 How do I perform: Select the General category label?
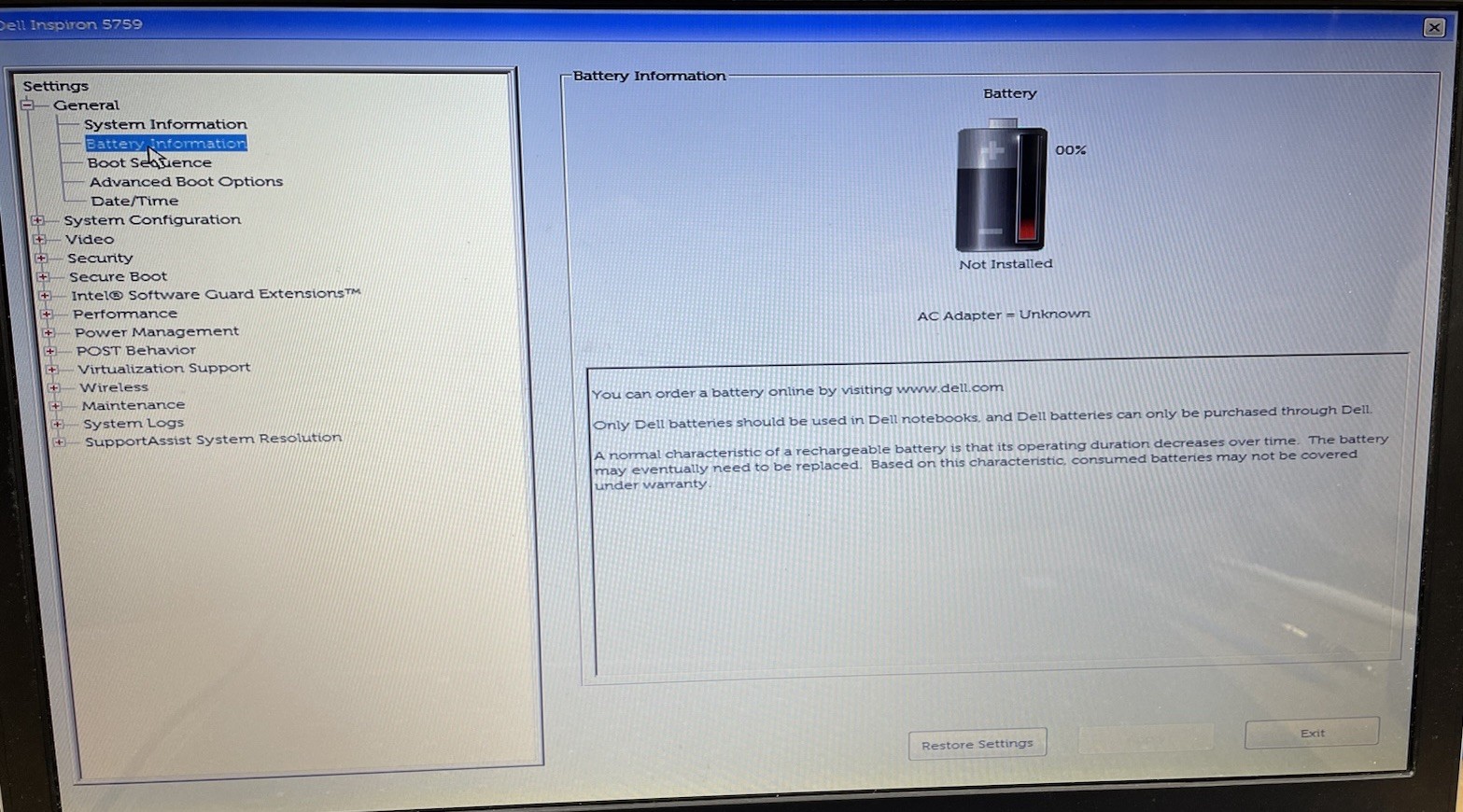tap(86, 105)
